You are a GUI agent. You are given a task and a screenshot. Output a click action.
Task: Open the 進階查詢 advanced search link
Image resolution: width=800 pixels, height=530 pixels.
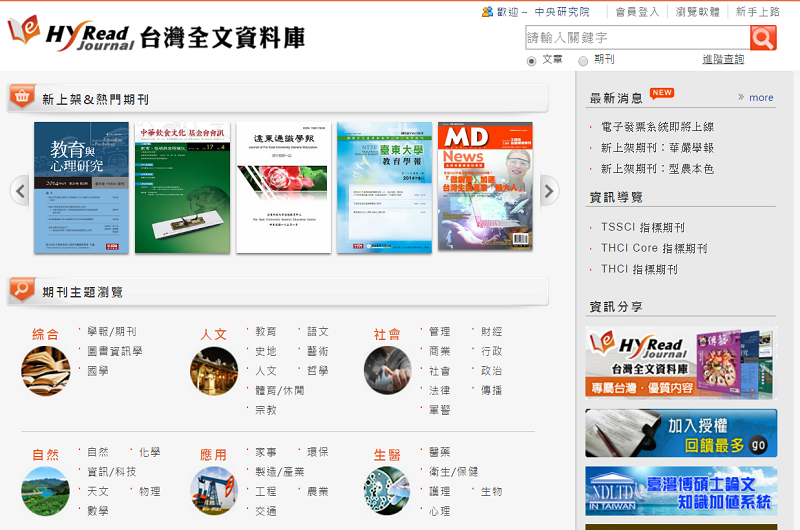(x=723, y=60)
